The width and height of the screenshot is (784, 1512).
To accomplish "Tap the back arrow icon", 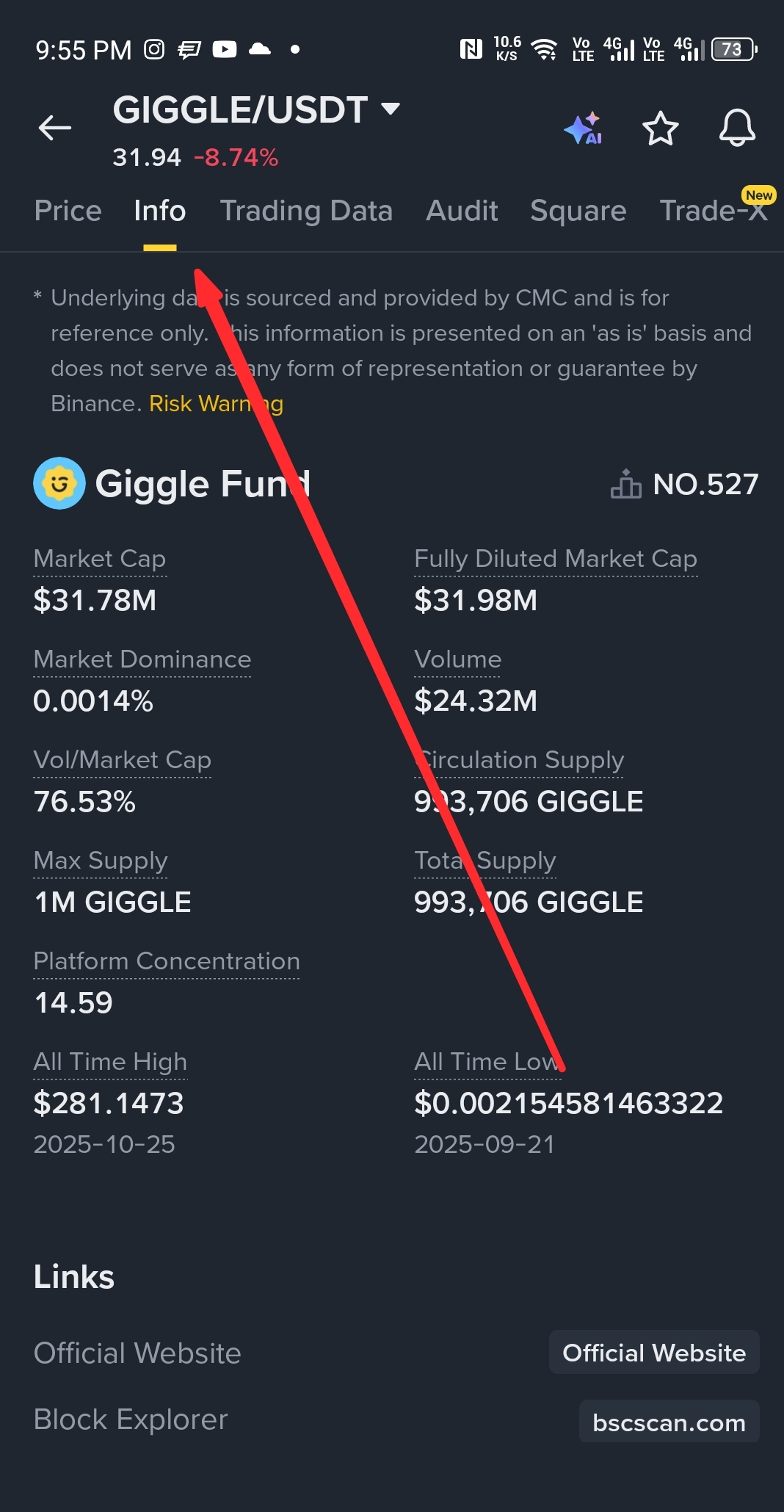I will click(x=55, y=128).
